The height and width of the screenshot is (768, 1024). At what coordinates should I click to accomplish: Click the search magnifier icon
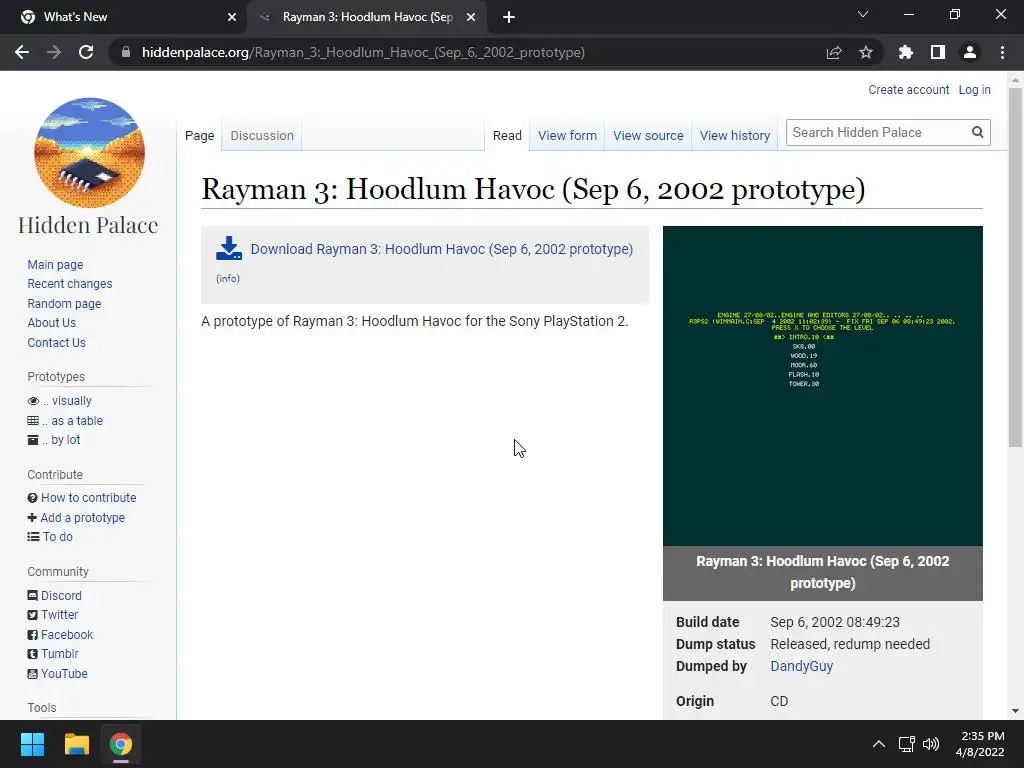[978, 133]
